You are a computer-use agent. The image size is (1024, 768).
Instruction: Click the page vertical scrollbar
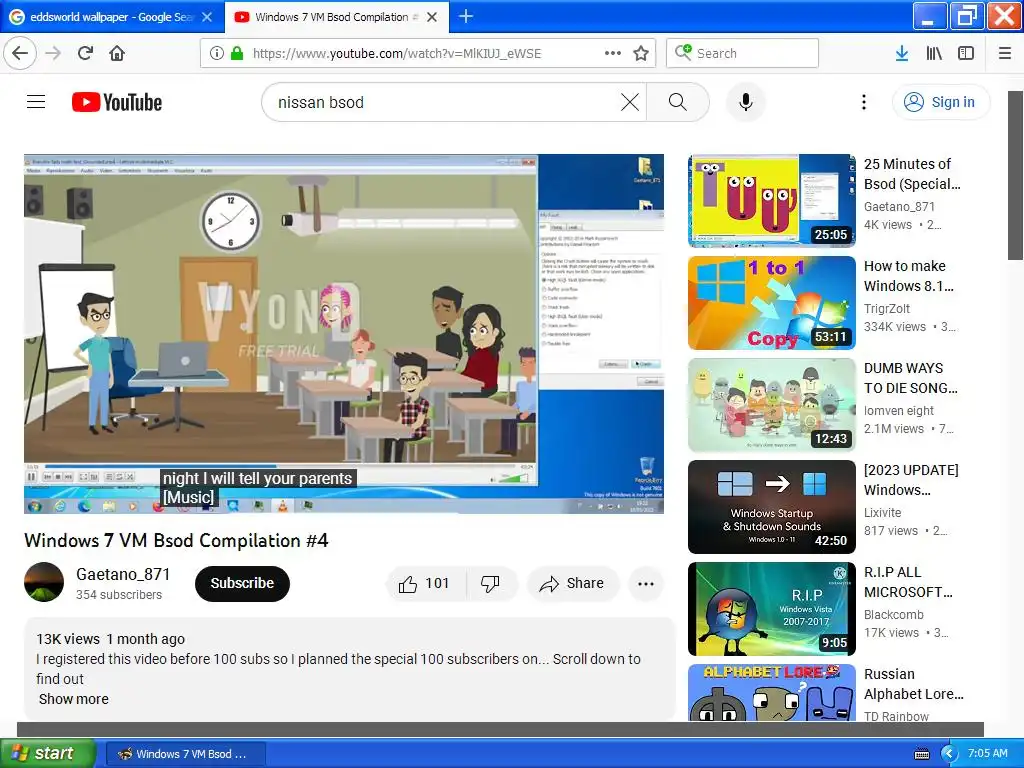coord(1016,175)
